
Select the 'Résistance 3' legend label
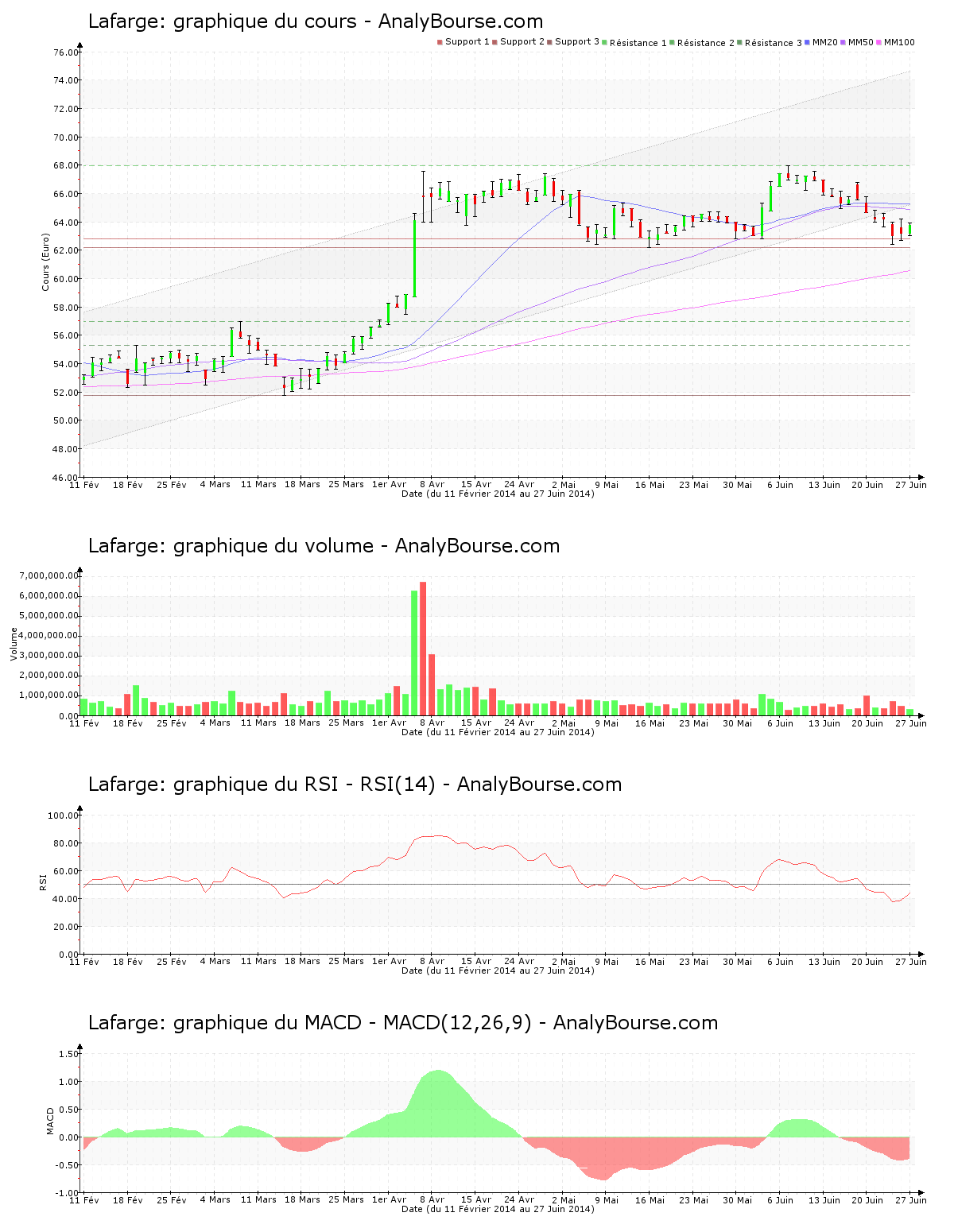[x=774, y=43]
